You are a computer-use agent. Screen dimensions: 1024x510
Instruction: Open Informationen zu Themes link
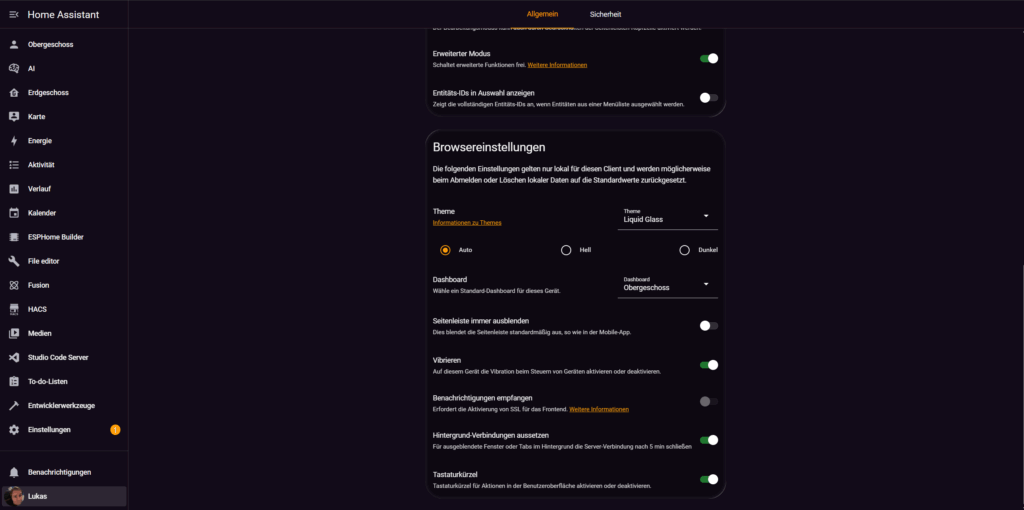(467, 223)
